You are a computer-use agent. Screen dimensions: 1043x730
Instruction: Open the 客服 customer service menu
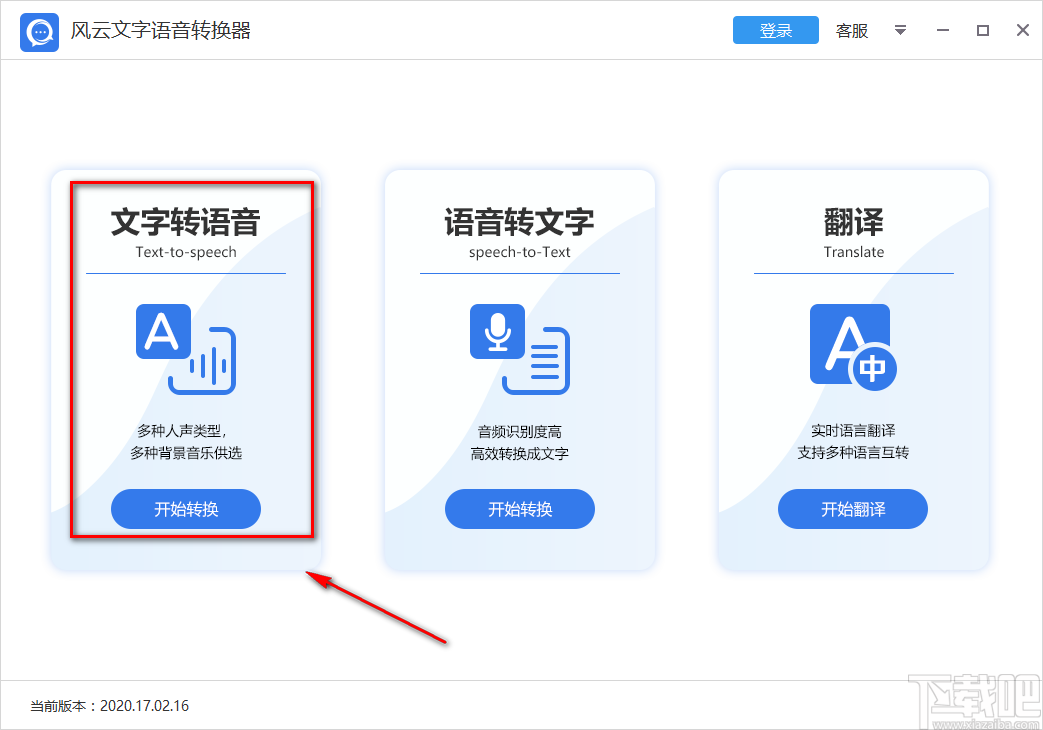tap(851, 31)
